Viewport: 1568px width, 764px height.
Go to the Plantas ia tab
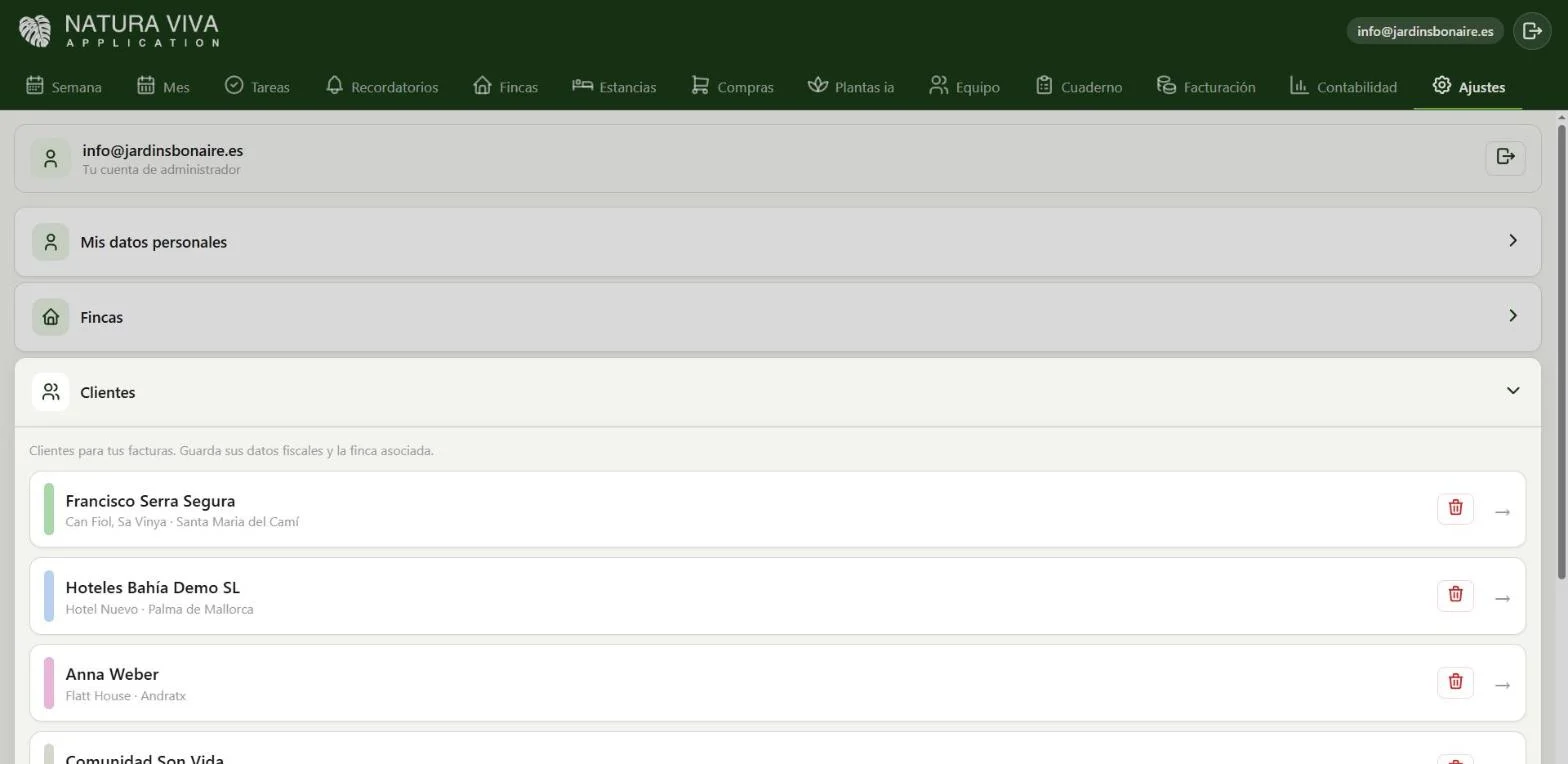(851, 87)
